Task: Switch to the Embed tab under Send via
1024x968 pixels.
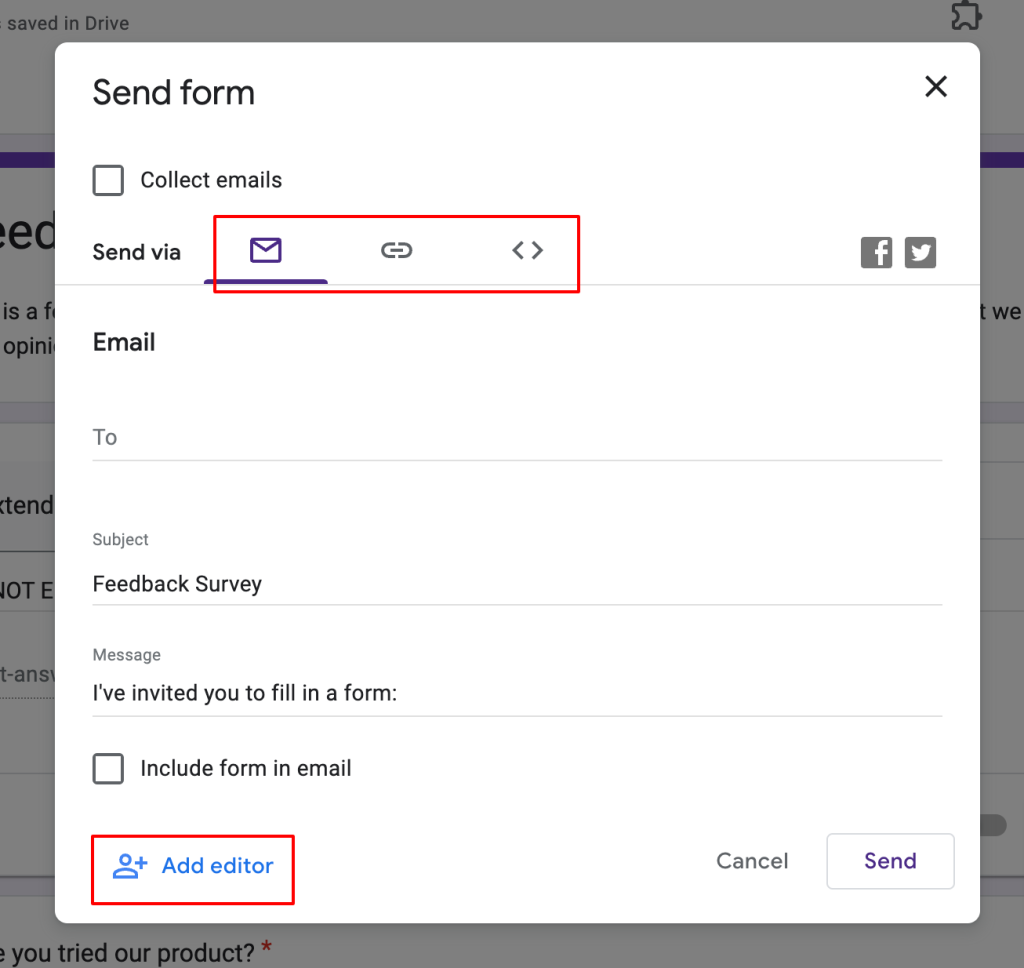Action: [x=527, y=251]
